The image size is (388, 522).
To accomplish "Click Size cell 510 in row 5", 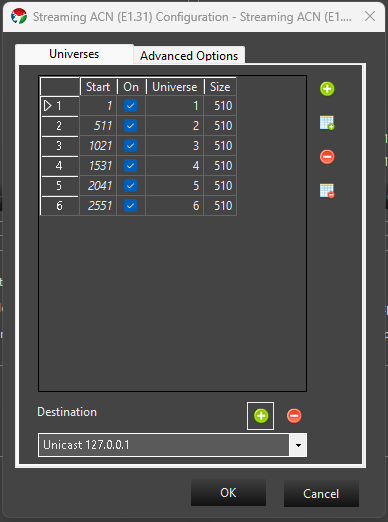I will tap(220, 186).
